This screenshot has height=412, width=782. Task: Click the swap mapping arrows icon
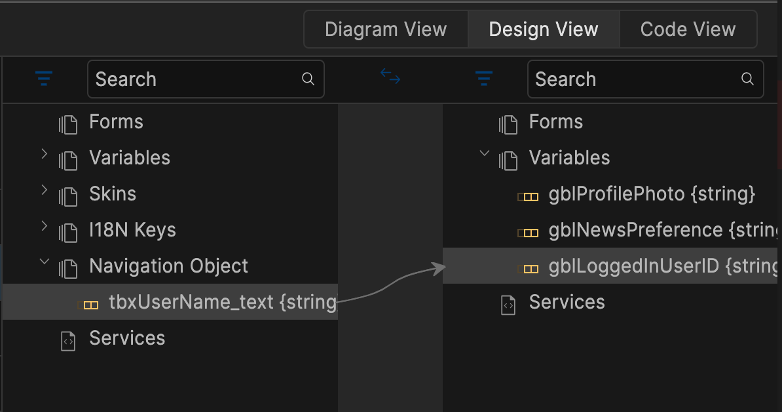pyautogui.click(x=390, y=75)
